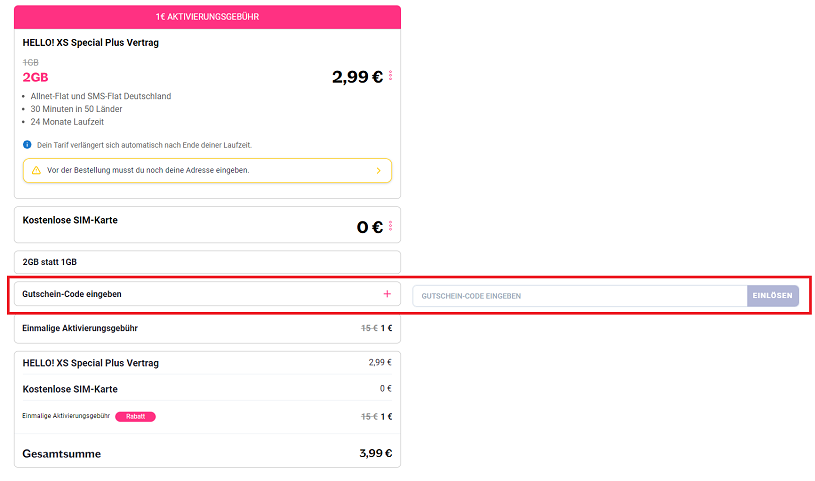Click the pink Rabatt badge
The width and height of the screenshot is (815, 481).
[136, 416]
